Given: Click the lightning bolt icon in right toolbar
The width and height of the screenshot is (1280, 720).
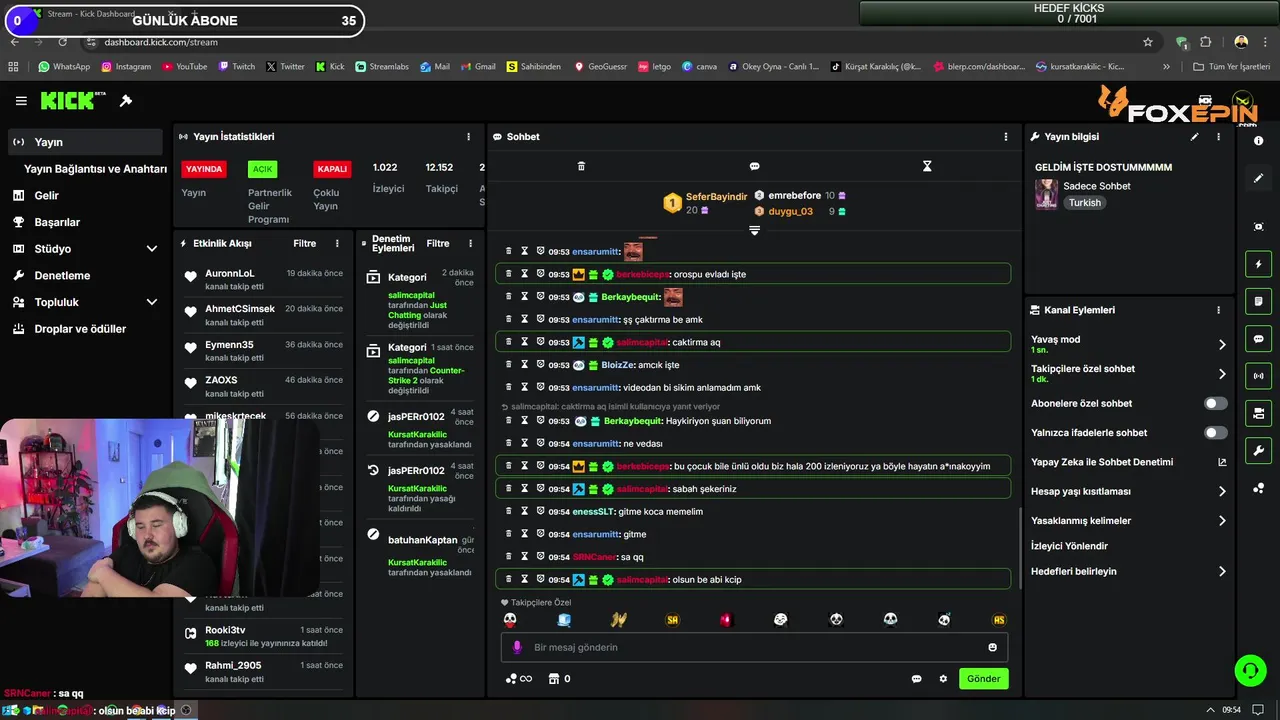Looking at the screenshot, I should pos(1258,264).
